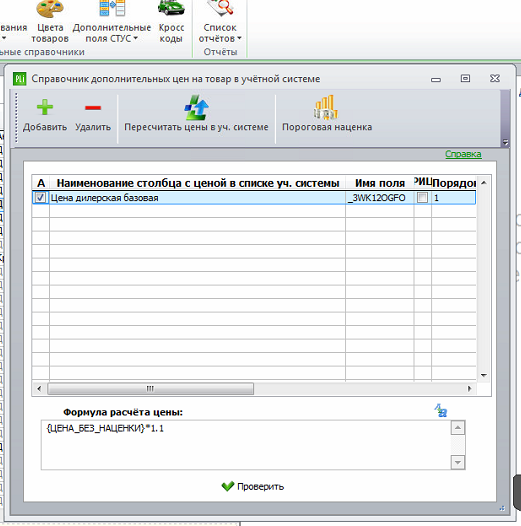521x526 pixels.
Task: Click the formula field scroll down arrow
Action: pos(458,463)
